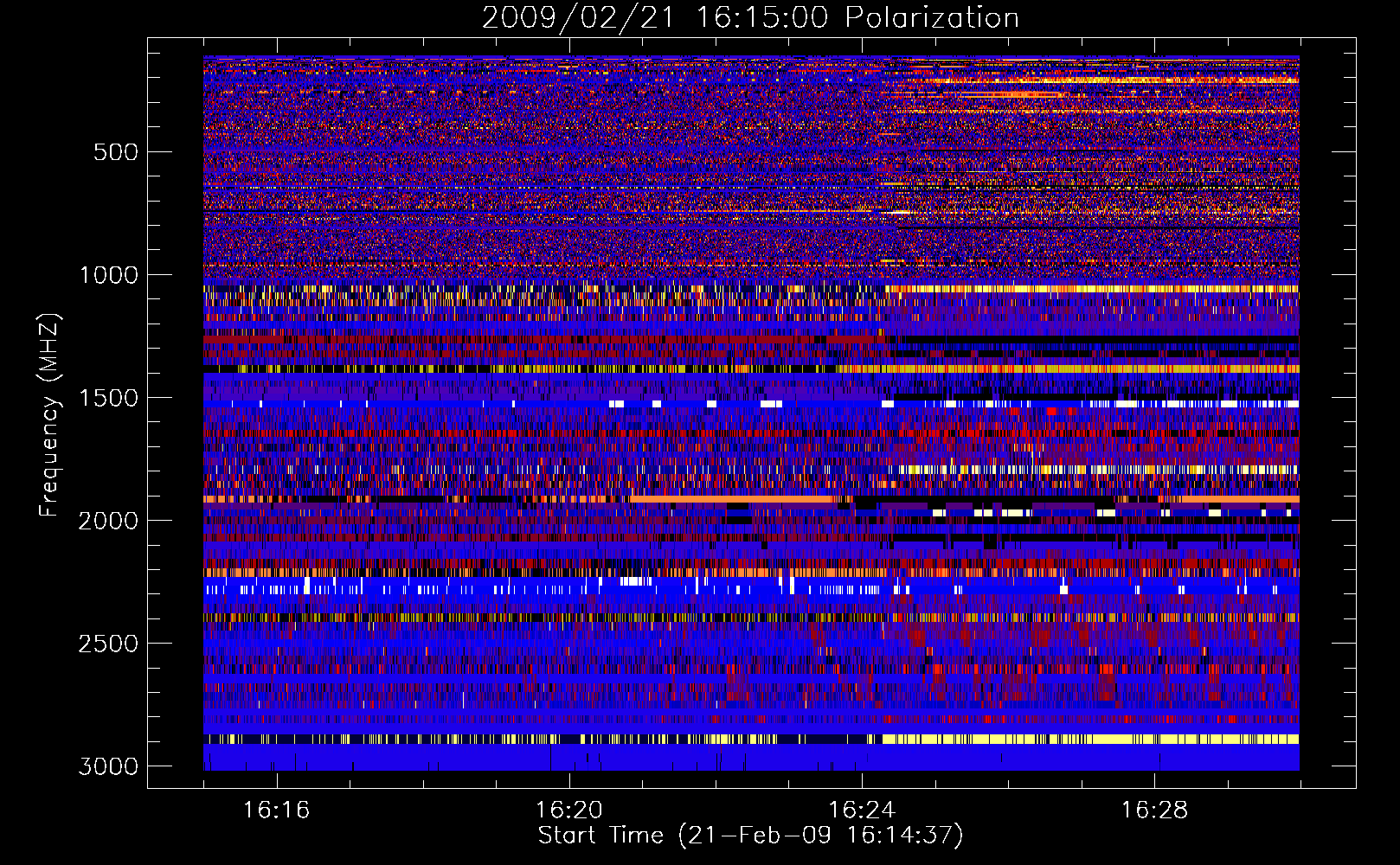The image size is (1400, 865).
Task: Click the 2000 frequency tick label
Action: [x=108, y=521]
